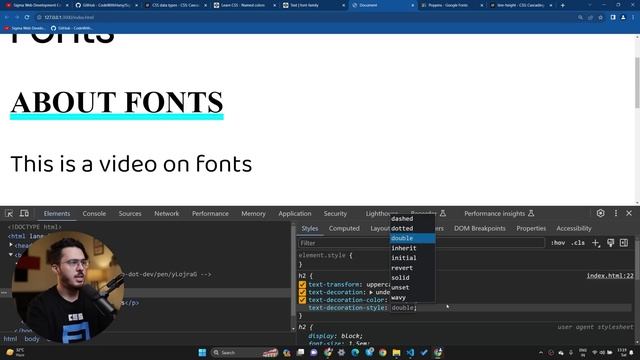The image size is (640, 360).
Task: Expand the text-decoration shorthand triangle
Action: point(371,292)
